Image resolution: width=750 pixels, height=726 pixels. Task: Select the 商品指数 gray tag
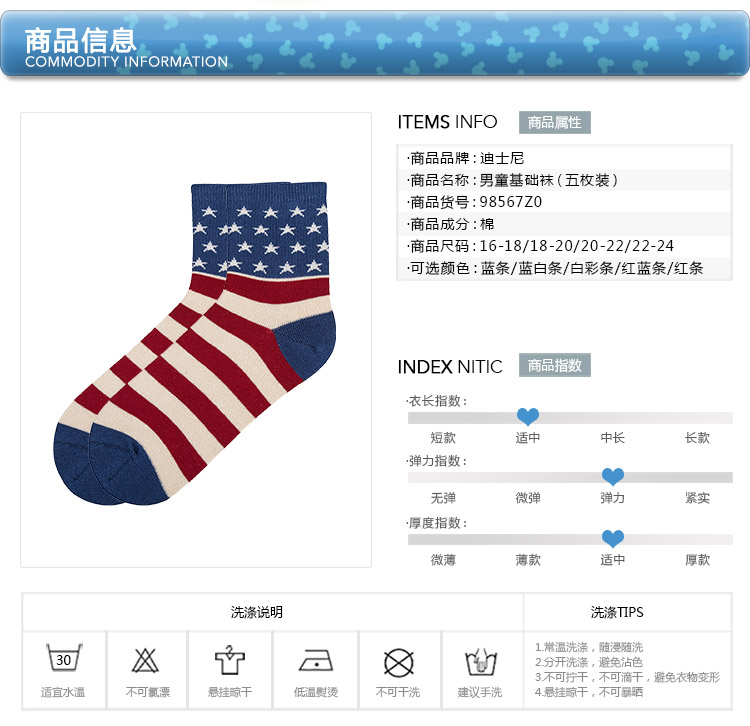[554, 365]
